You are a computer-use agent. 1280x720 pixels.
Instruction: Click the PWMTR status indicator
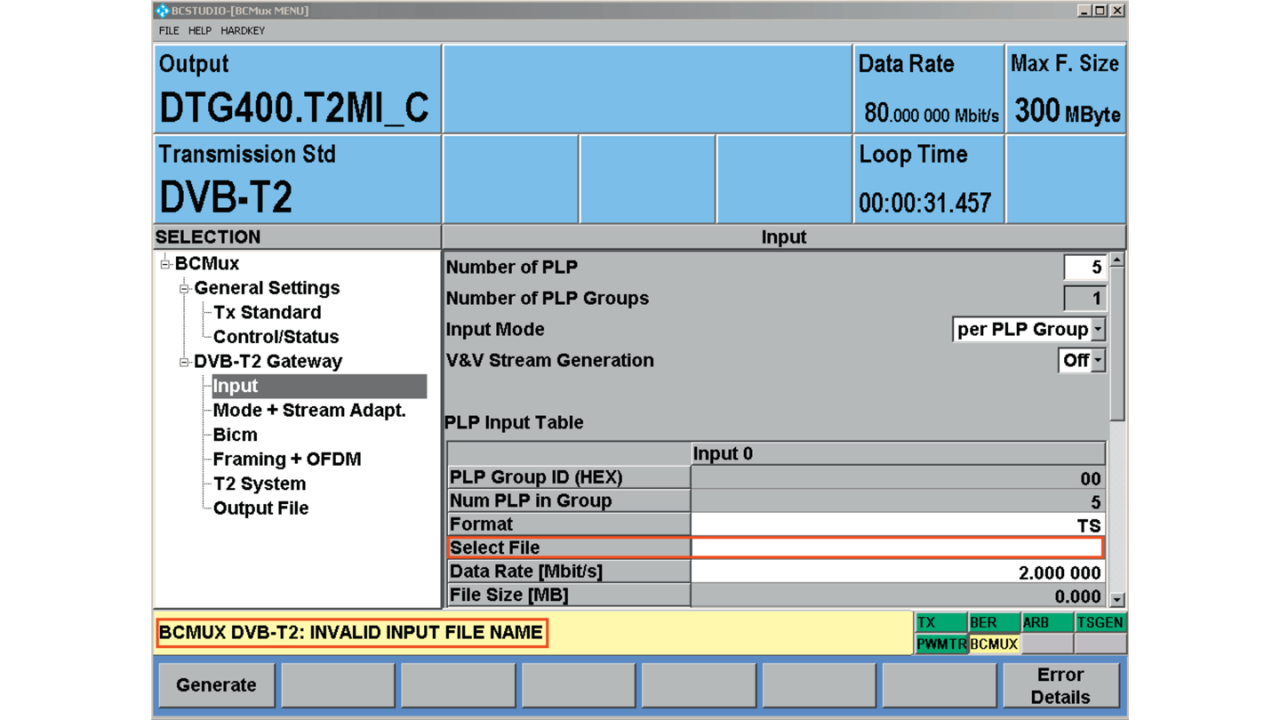[x=941, y=644]
